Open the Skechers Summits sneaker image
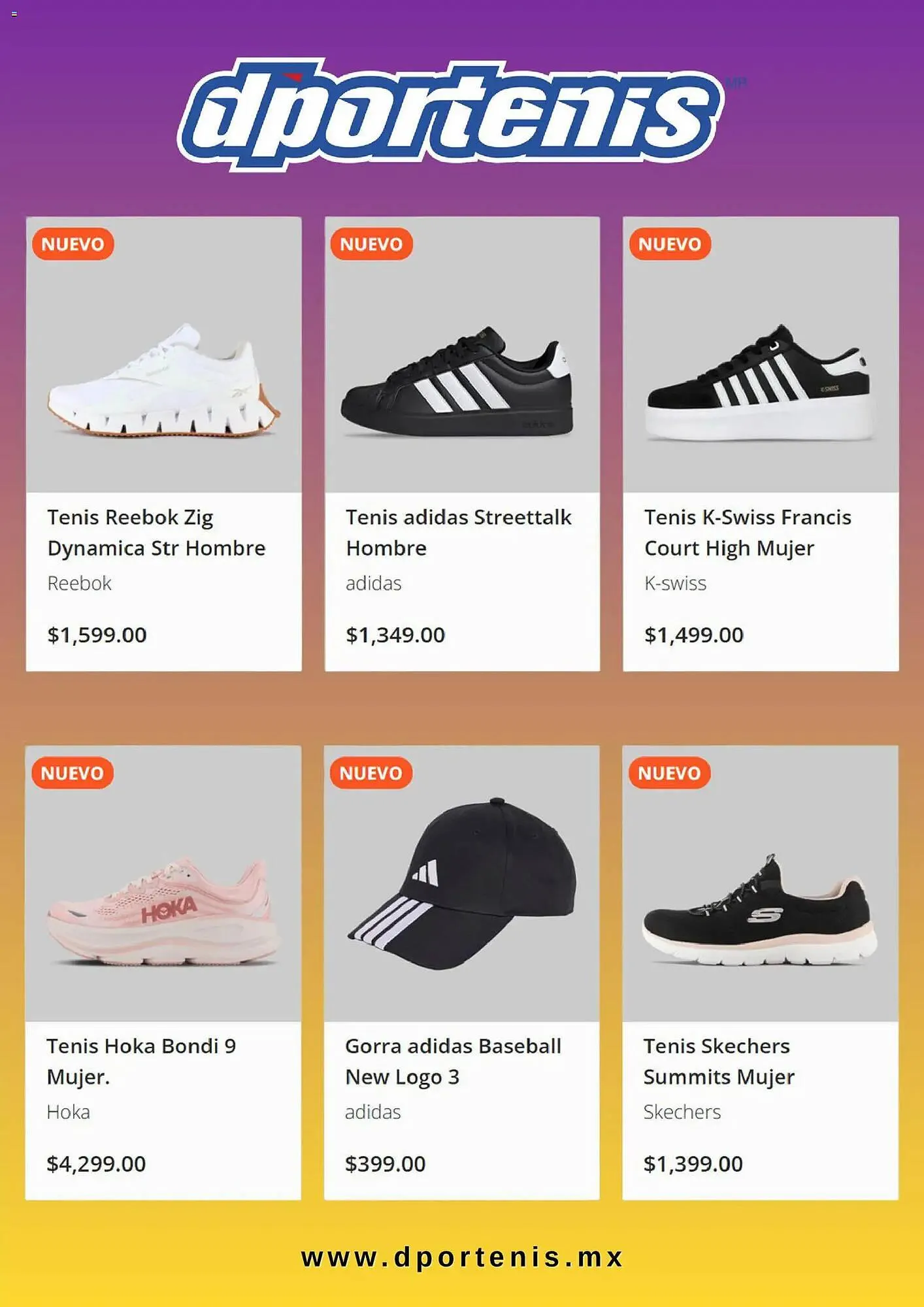Screen dimensions: 924x1307 pyautogui.click(x=759, y=912)
